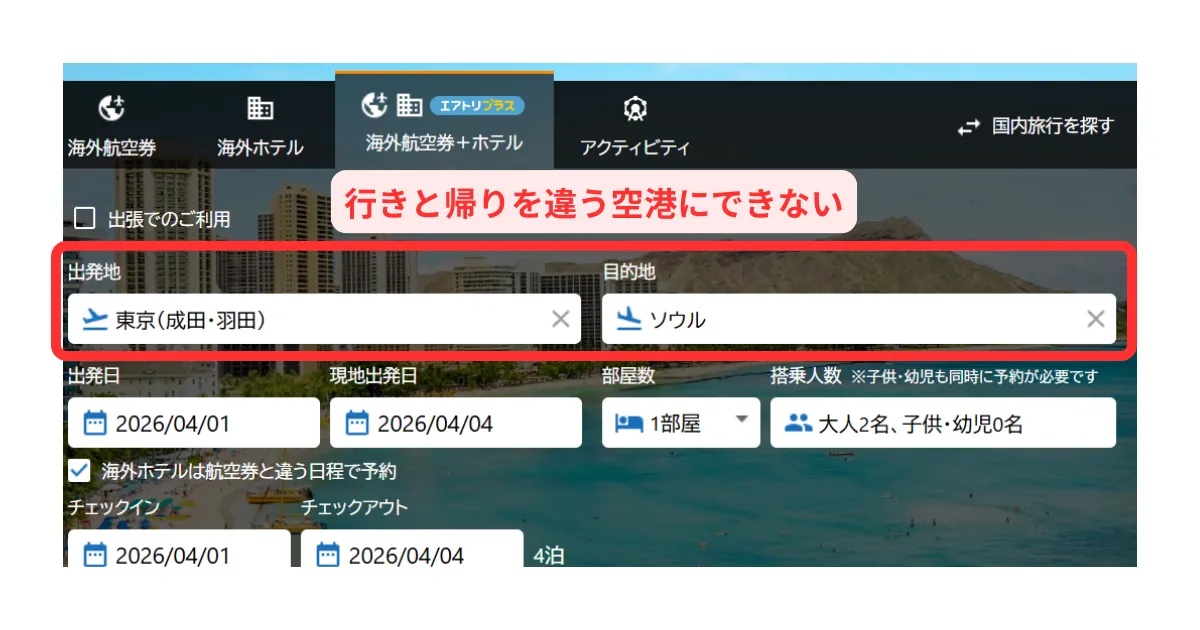Click the building icon for 海外ホテル
This screenshot has height=630, width=1200.
260,108
